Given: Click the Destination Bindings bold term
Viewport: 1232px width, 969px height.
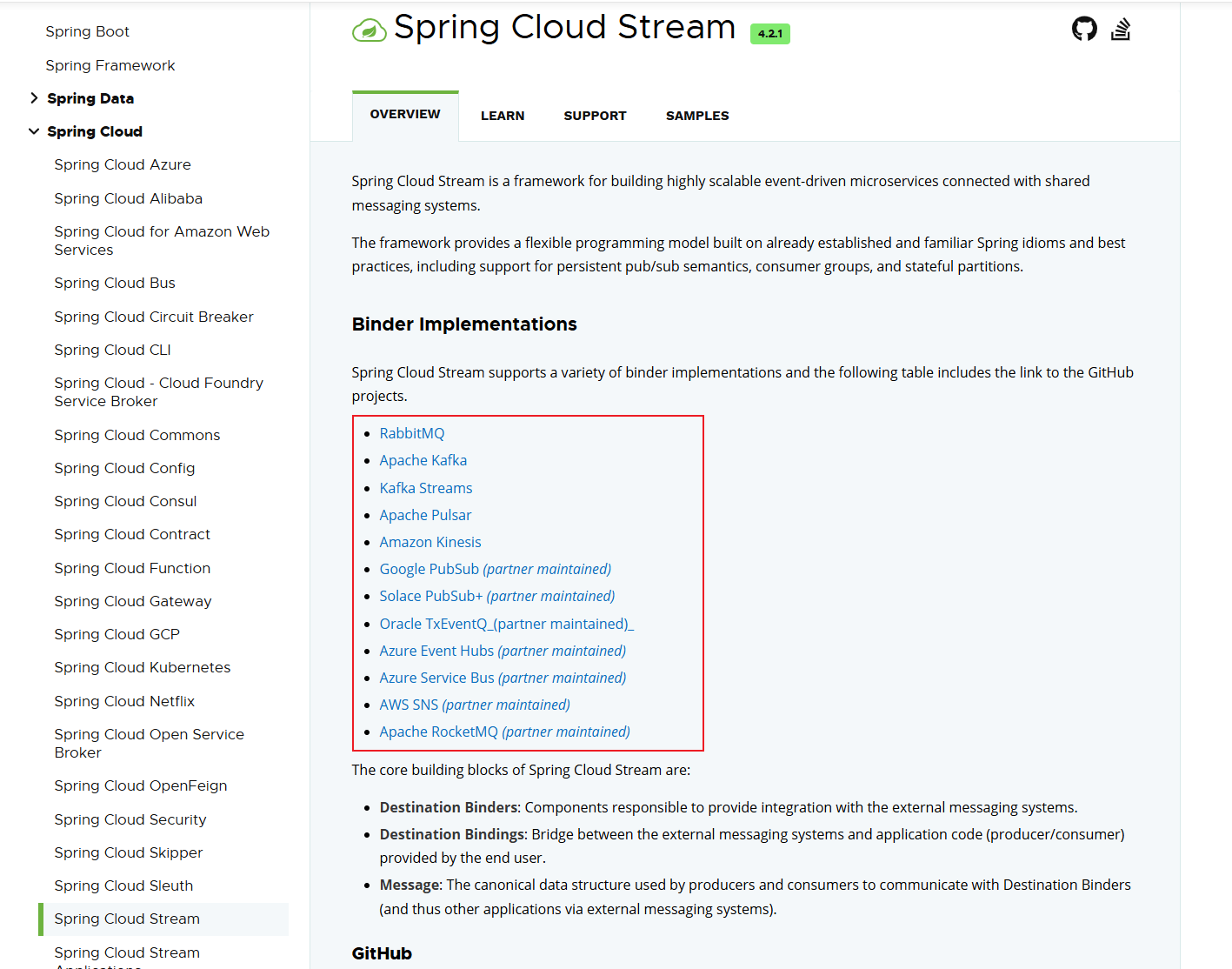Looking at the screenshot, I should pos(453,834).
